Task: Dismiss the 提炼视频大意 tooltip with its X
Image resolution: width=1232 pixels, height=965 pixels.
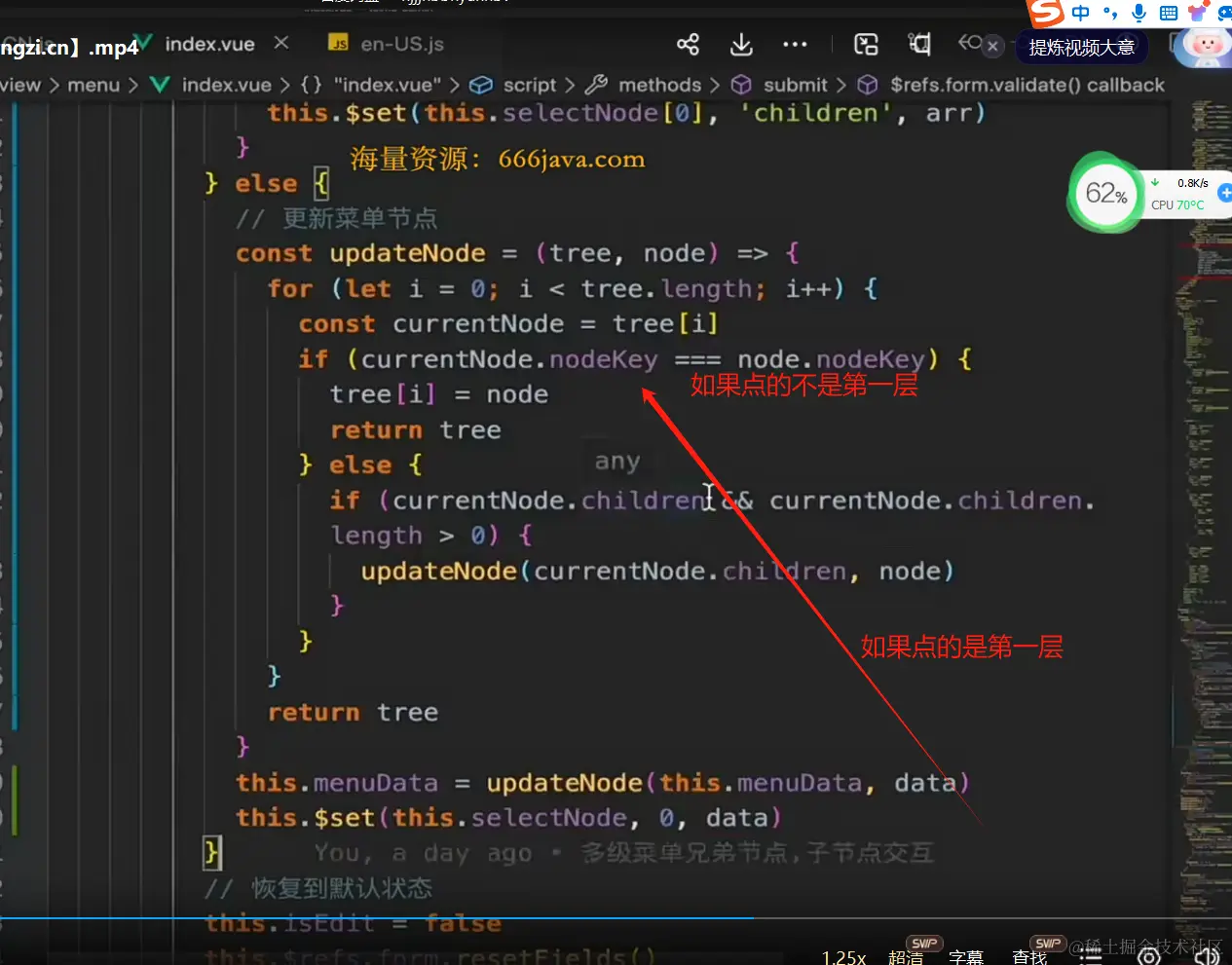Action: tap(992, 46)
